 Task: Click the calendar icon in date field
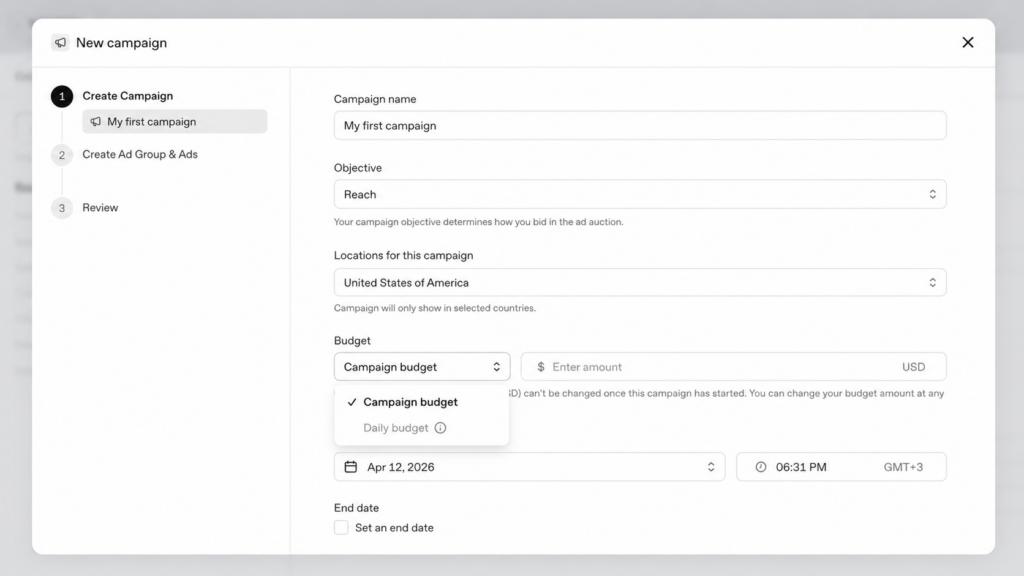[x=351, y=467]
